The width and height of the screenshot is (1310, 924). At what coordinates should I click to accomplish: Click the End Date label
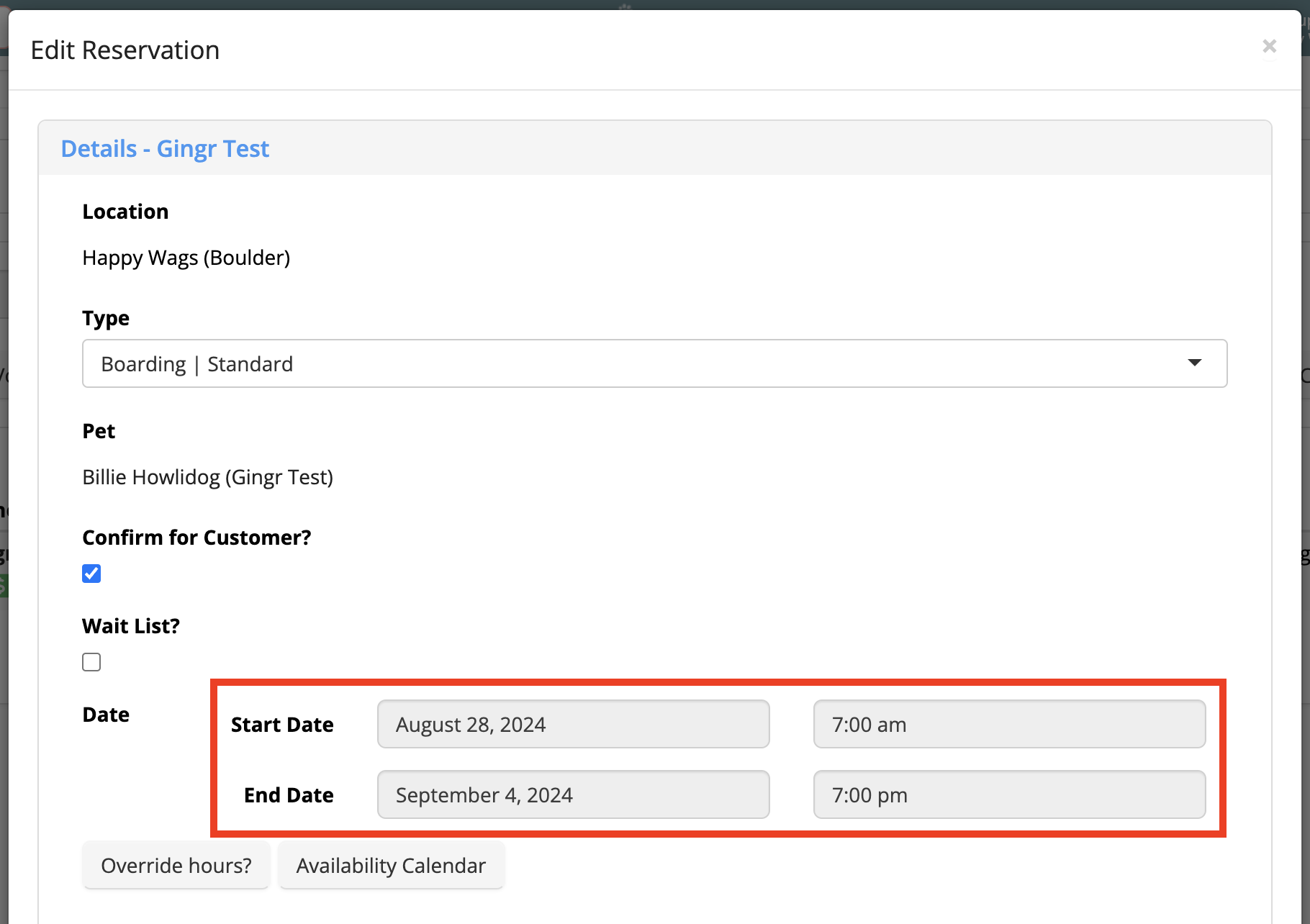click(x=289, y=795)
